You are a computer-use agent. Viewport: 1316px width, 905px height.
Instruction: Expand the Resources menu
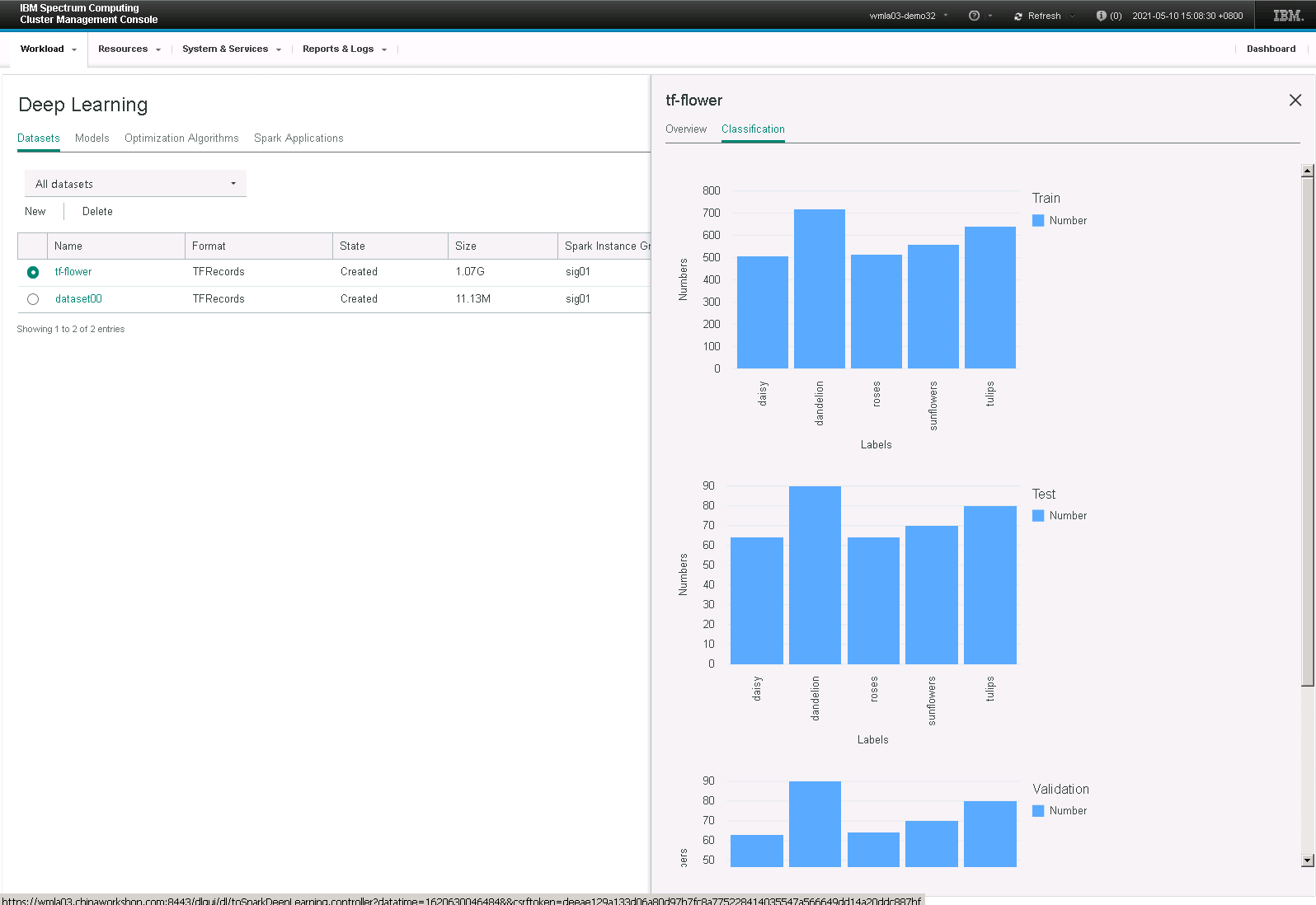(129, 49)
